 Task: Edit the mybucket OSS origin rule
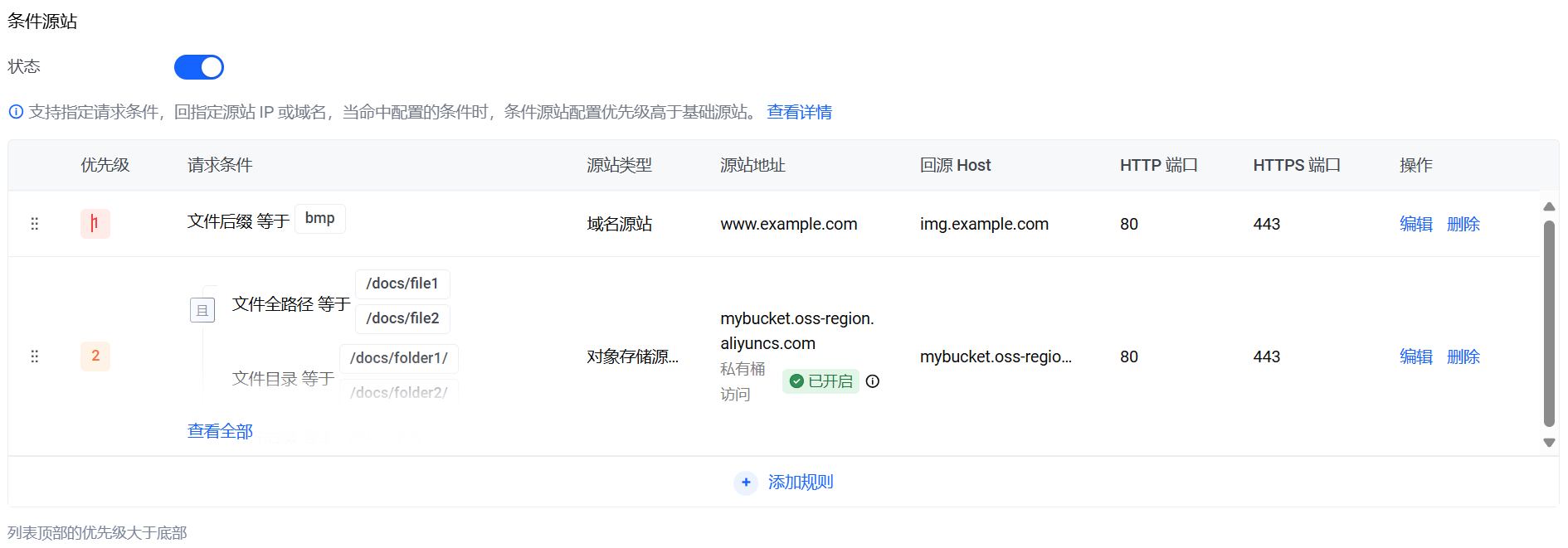tap(1415, 356)
